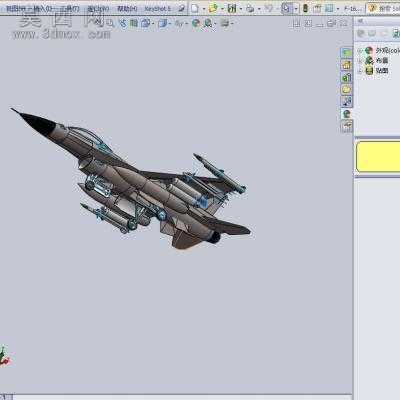Open the New document dropdown arrow
This screenshot has width=400, height=400.
(x=204, y=9)
